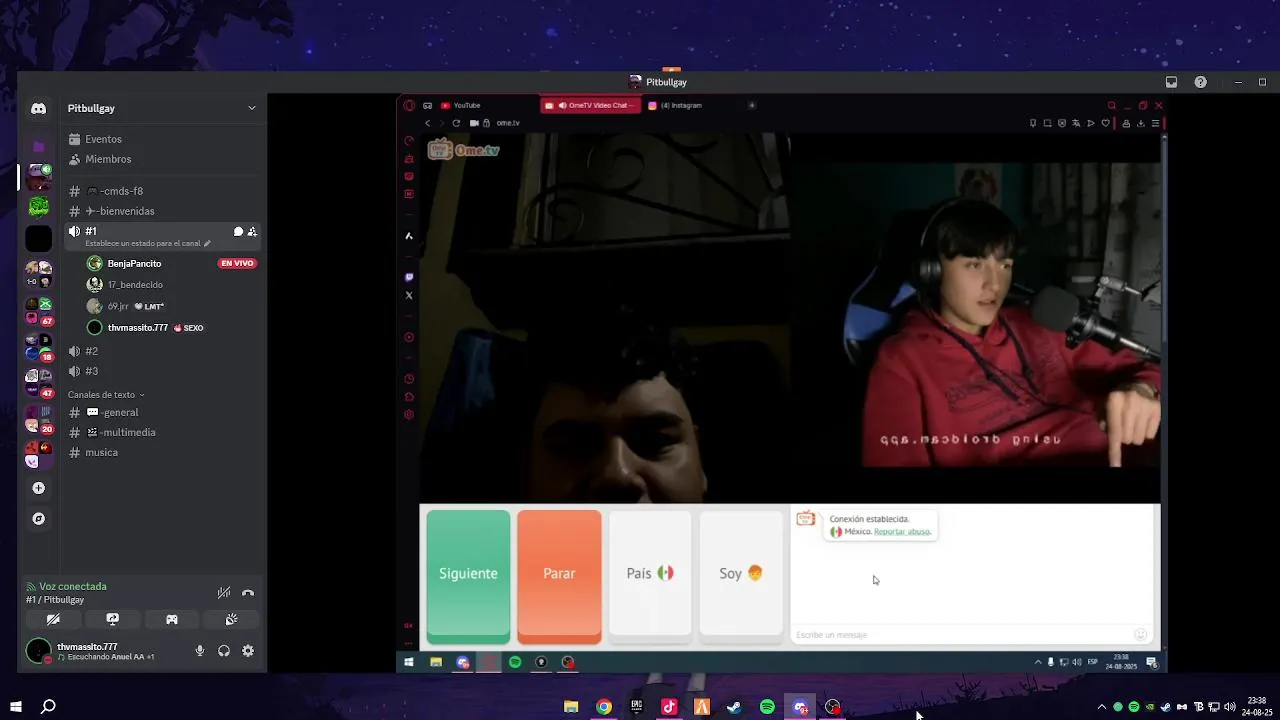This screenshot has width=1280, height=720.
Task: Open Discord help question mark icon
Action: pos(1200,82)
